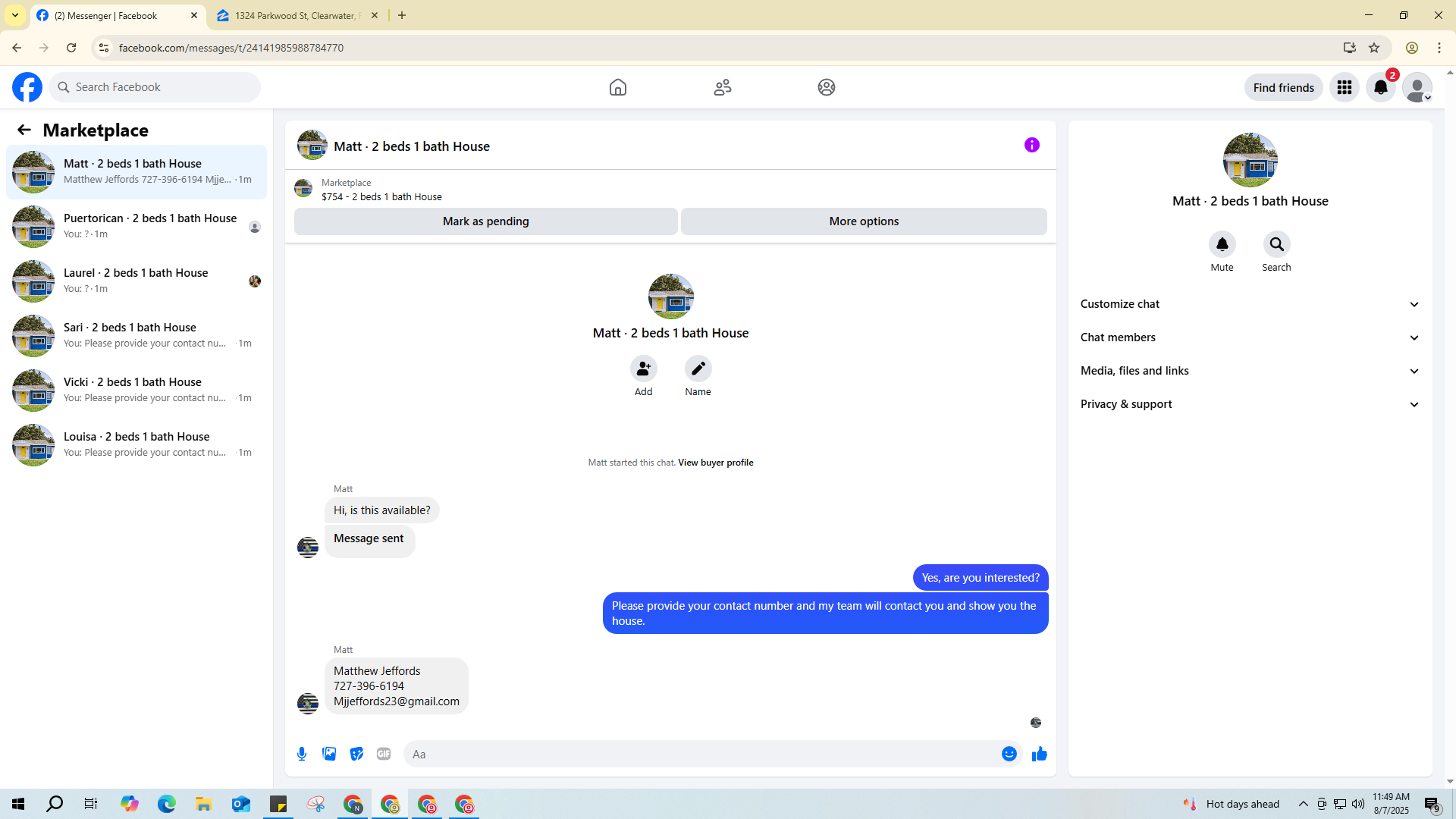The height and width of the screenshot is (819, 1456).
Task: Open a new browser tab
Action: click(x=402, y=15)
